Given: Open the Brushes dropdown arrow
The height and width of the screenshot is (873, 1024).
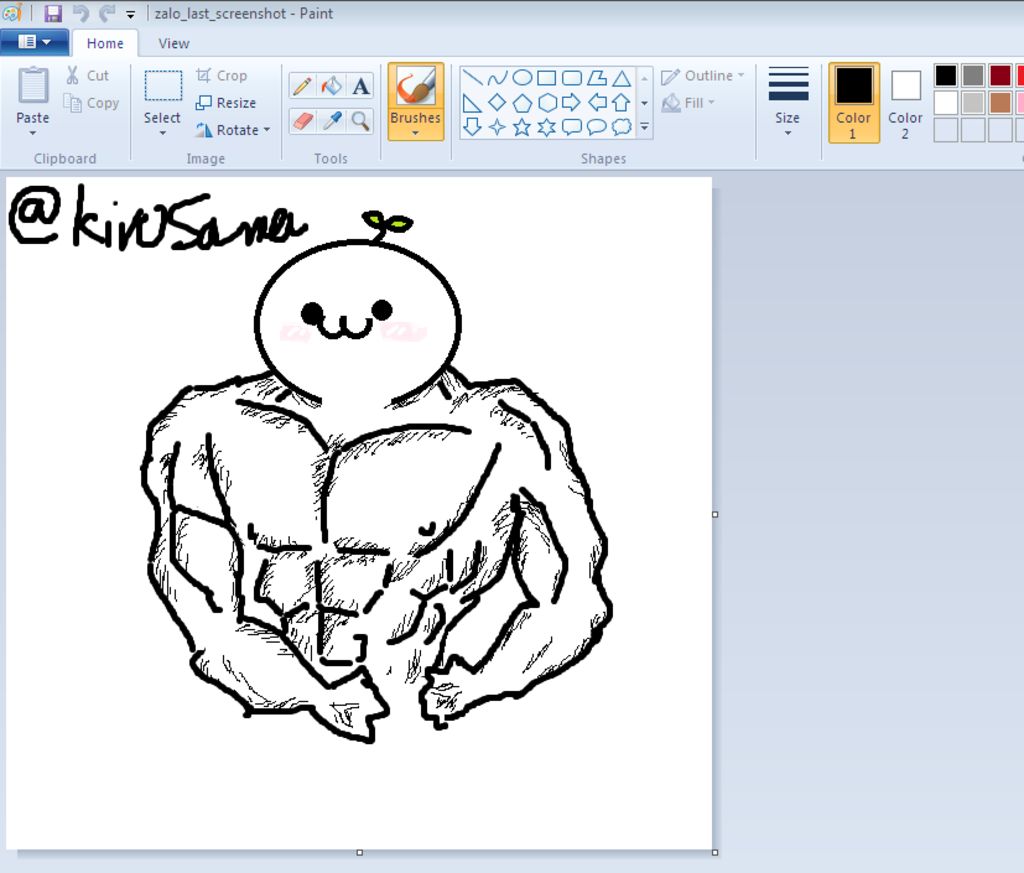Looking at the screenshot, I should (x=415, y=133).
